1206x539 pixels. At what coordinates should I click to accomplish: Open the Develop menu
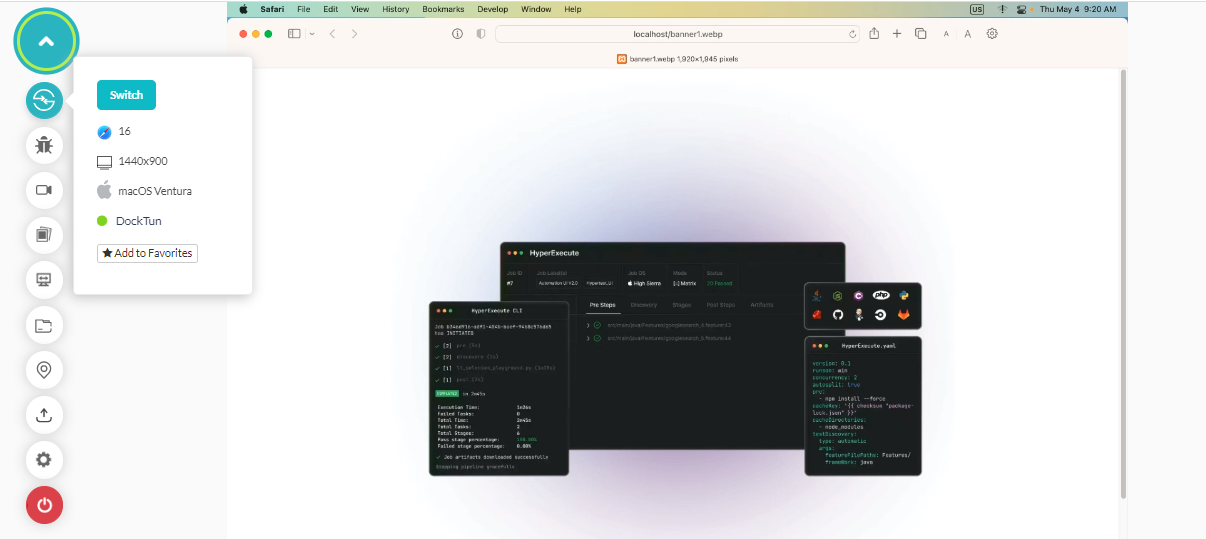[x=492, y=9]
